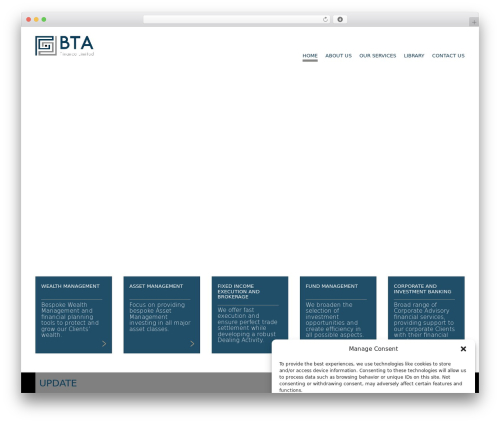The width and height of the screenshot is (500, 423).
Task: Click the browser extension icon beside the address bar
Action: pos(340,19)
